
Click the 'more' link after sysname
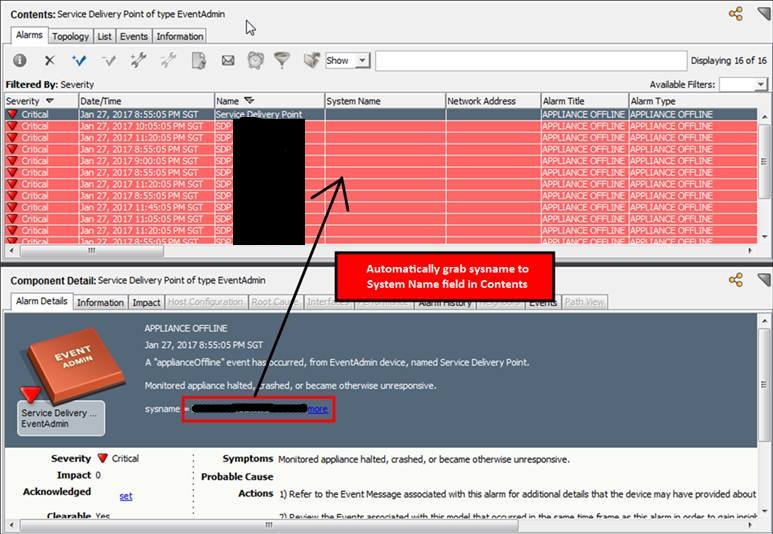coord(317,409)
